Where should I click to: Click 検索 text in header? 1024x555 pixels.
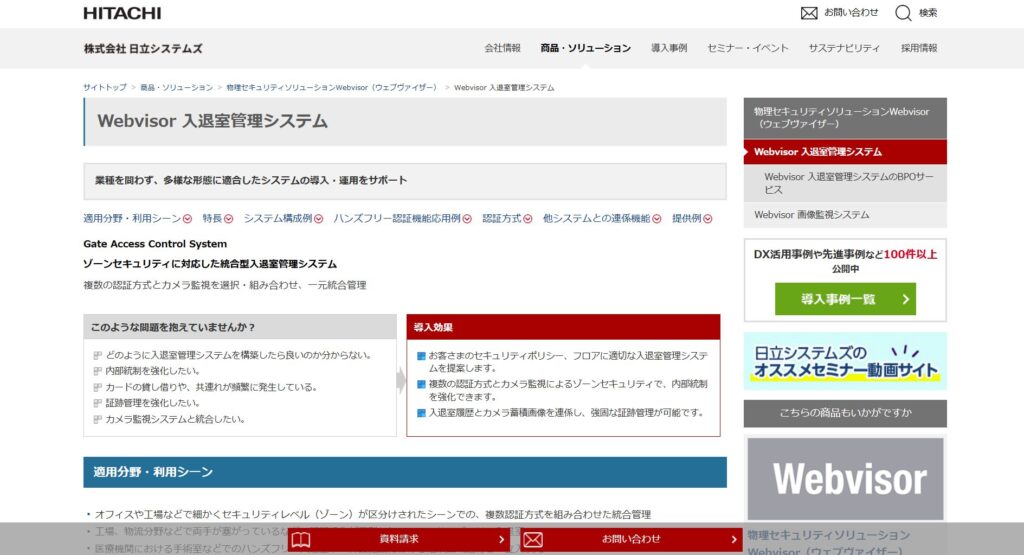click(x=928, y=12)
